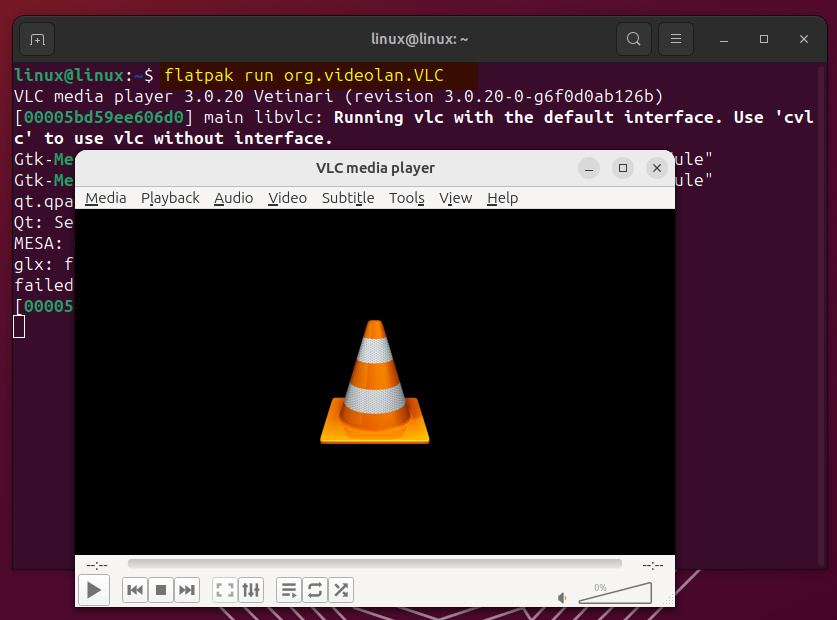The image size is (837, 620).
Task: Start playback with the VLC Play button
Action: pyautogui.click(x=94, y=590)
